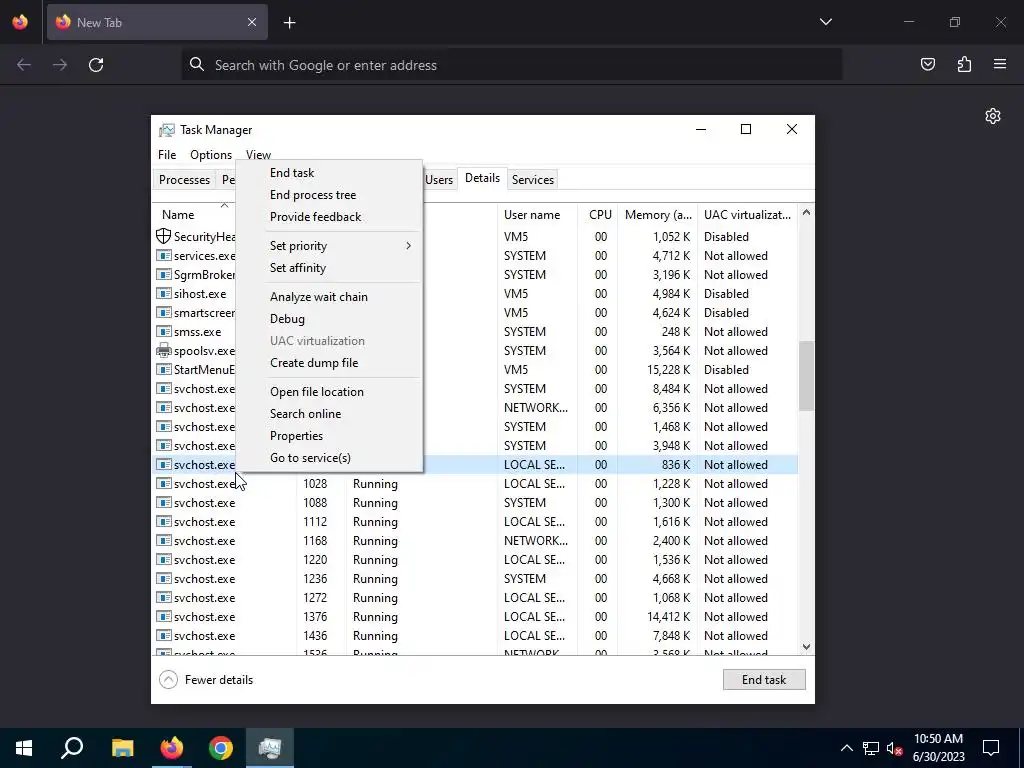Open Firefox new tab settings gear

point(993,116)
